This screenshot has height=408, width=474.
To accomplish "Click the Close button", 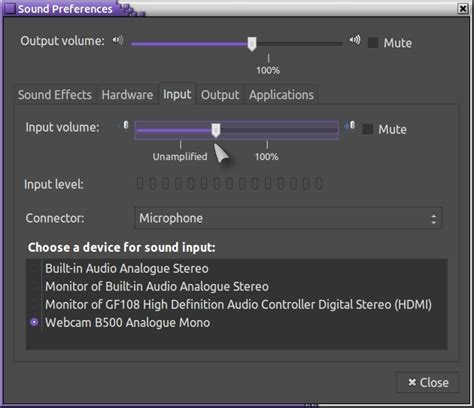I will coord(428,382).
